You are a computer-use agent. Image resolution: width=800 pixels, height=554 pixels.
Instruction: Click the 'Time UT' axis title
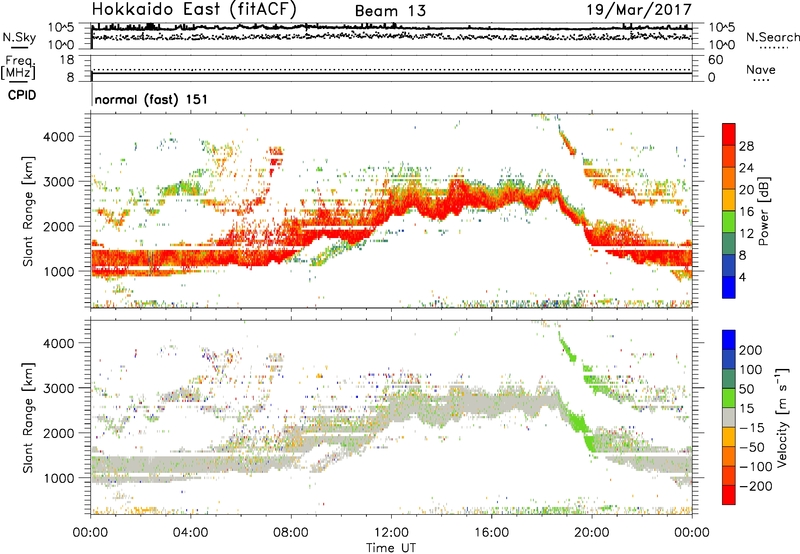coord(391,548)
